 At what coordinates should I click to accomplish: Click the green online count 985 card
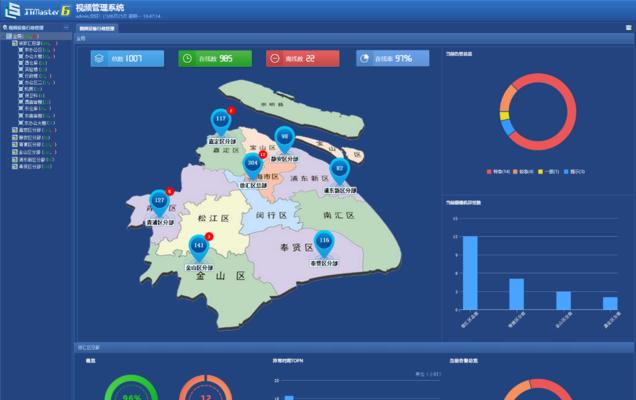[x=215, y=59]
